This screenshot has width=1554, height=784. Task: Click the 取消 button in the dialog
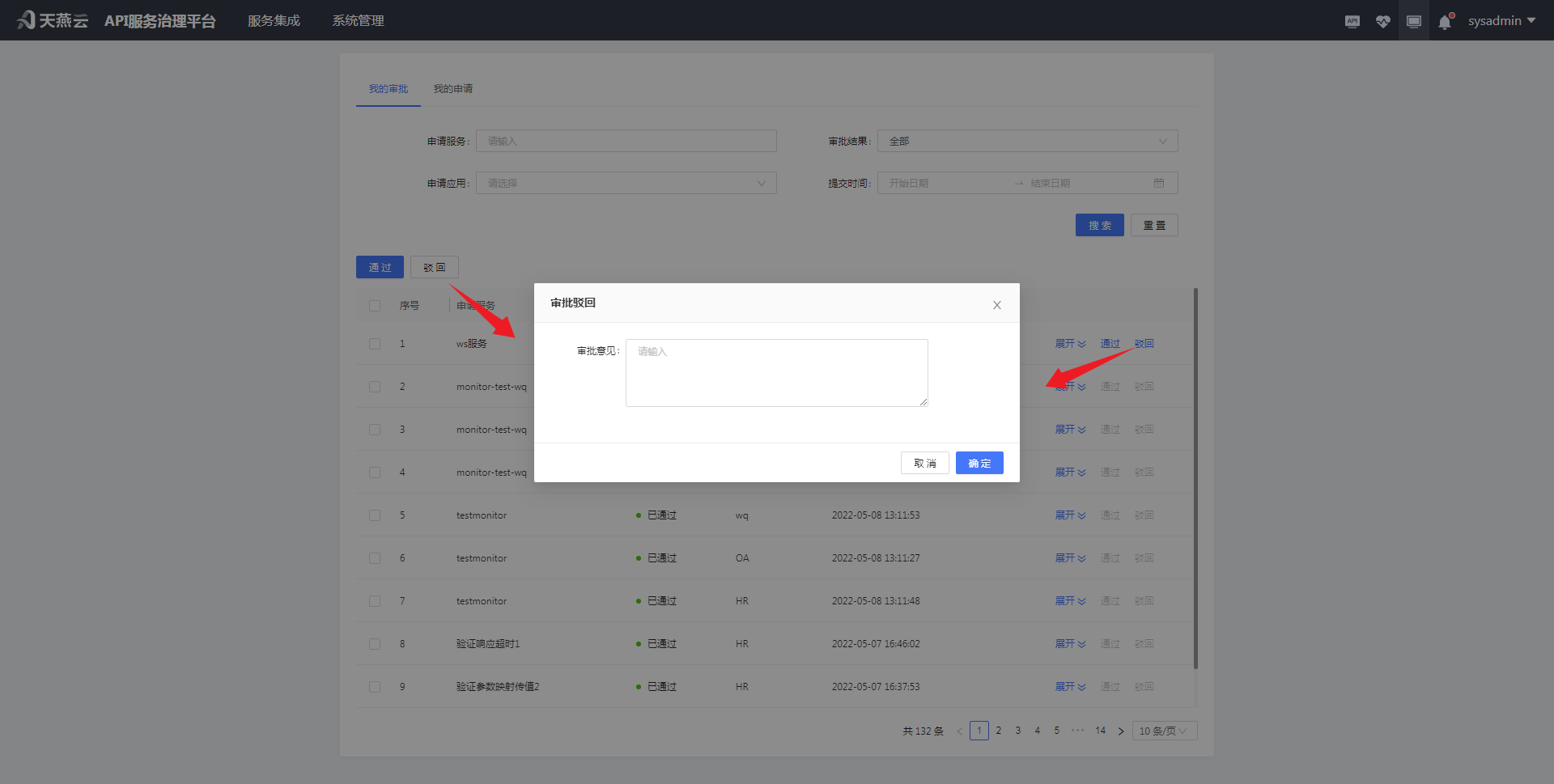point(924,462)
